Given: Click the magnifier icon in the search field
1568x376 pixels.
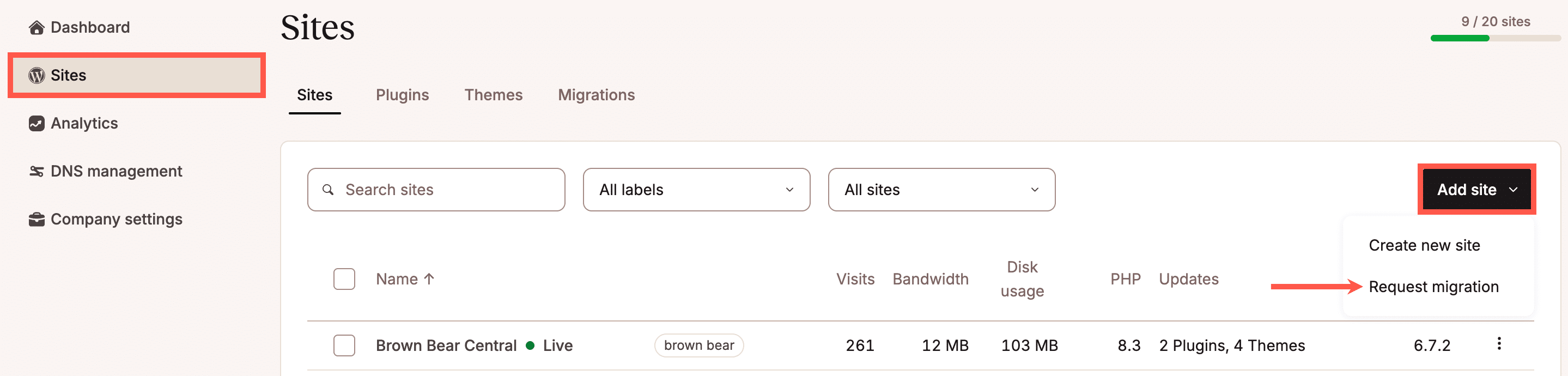Looking at the screenshot, I should (x=329, y=190).
